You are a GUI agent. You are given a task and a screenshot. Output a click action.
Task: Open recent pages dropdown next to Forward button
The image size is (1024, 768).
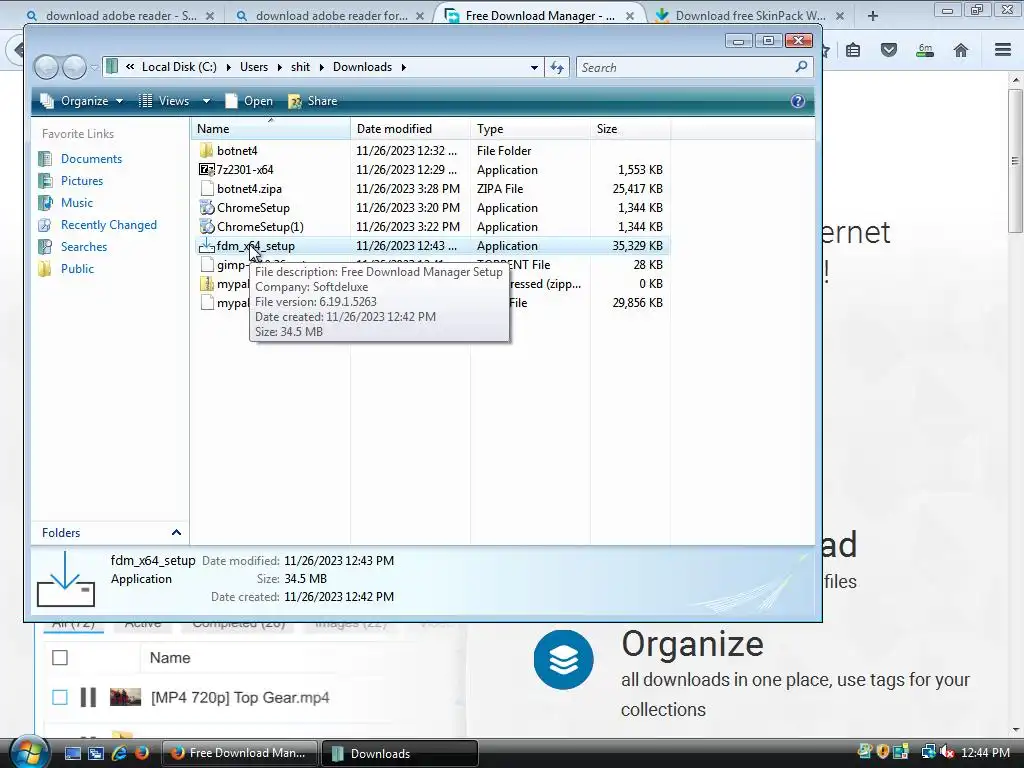click(95, 67)
